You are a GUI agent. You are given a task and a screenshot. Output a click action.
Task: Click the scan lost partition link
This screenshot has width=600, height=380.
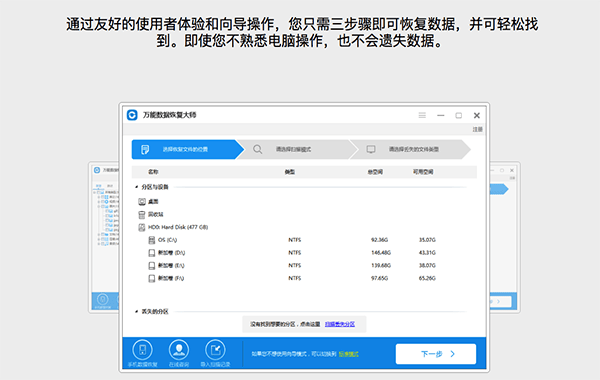(340, 324)
